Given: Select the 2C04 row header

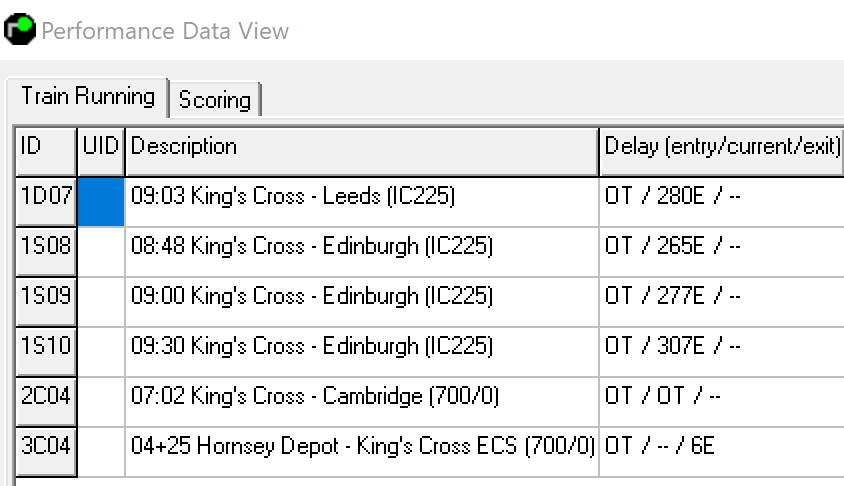Looking at the screenshot, I should 46,402.
